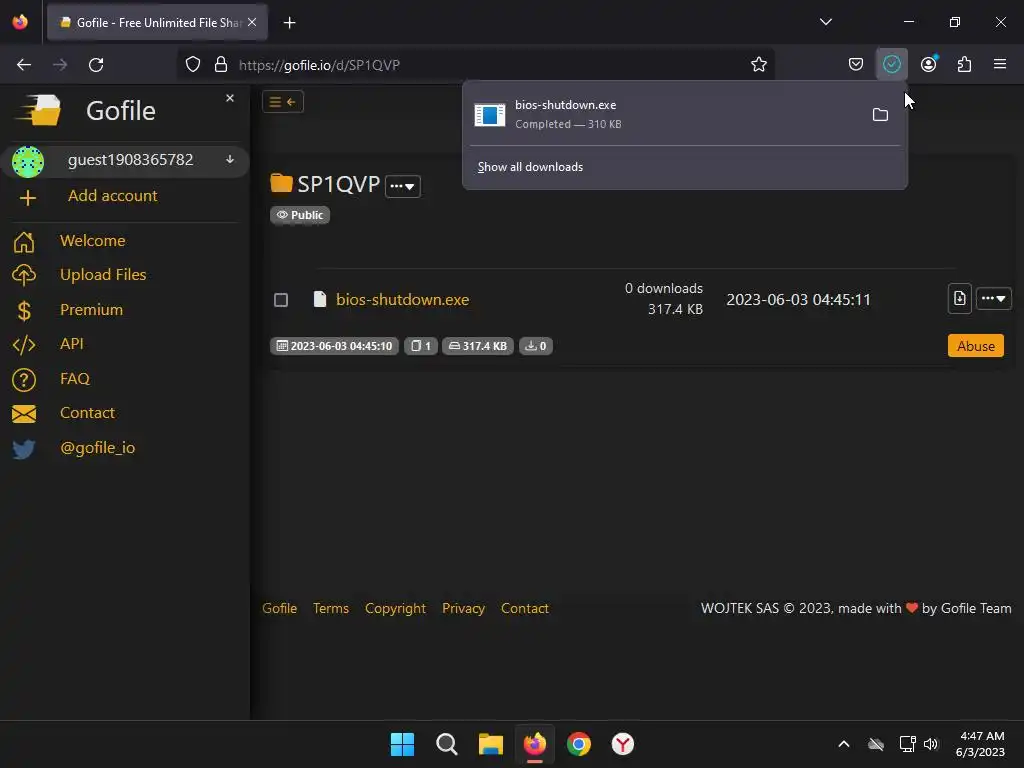Open the Firefox account icon
The image size is (1024, 768).
[928, 64]
